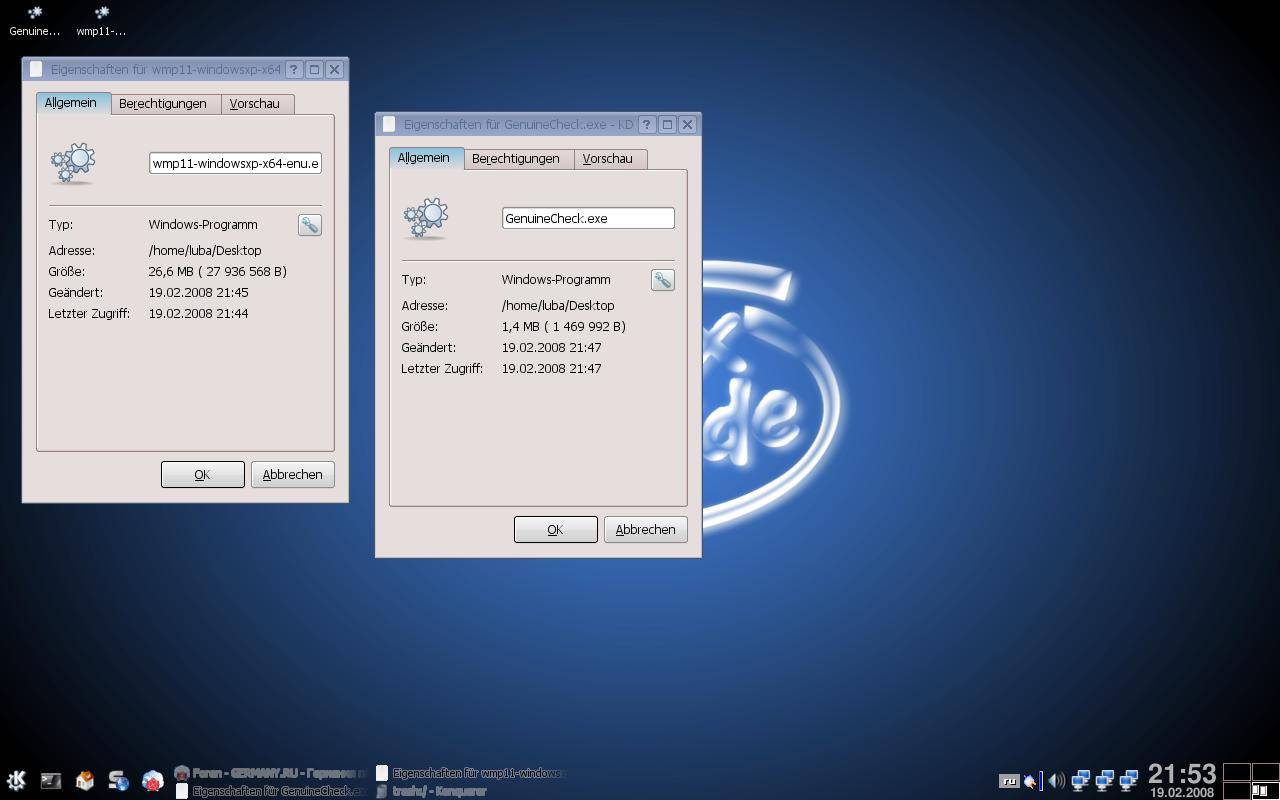Click size value 1,4 MB ( 1 469 992 B)
The image size is (1280, 800).
tap(564, 327)
